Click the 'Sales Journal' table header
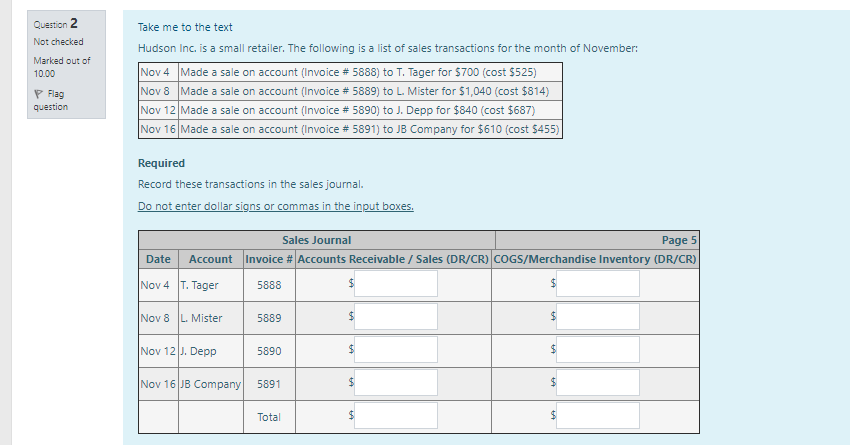 coord(317,240)
